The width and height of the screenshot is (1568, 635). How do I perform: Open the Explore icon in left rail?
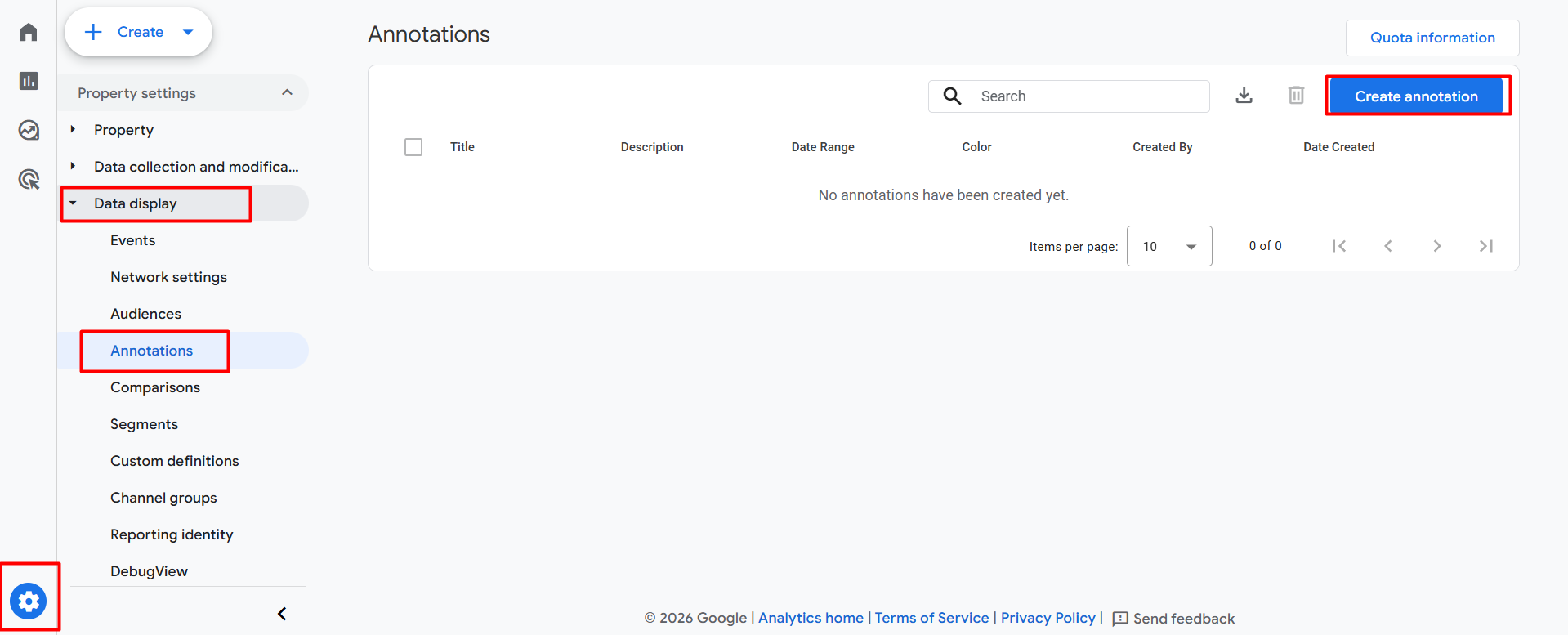(x=29, y=130)
